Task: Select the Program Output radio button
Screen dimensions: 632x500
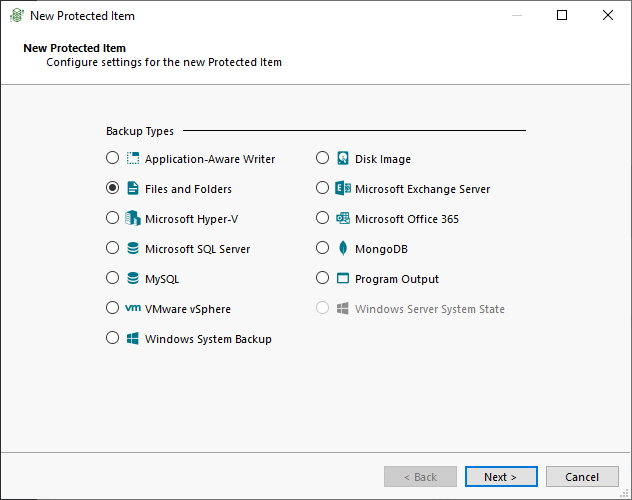Action: pyautogui.click(x=322, y=278)
